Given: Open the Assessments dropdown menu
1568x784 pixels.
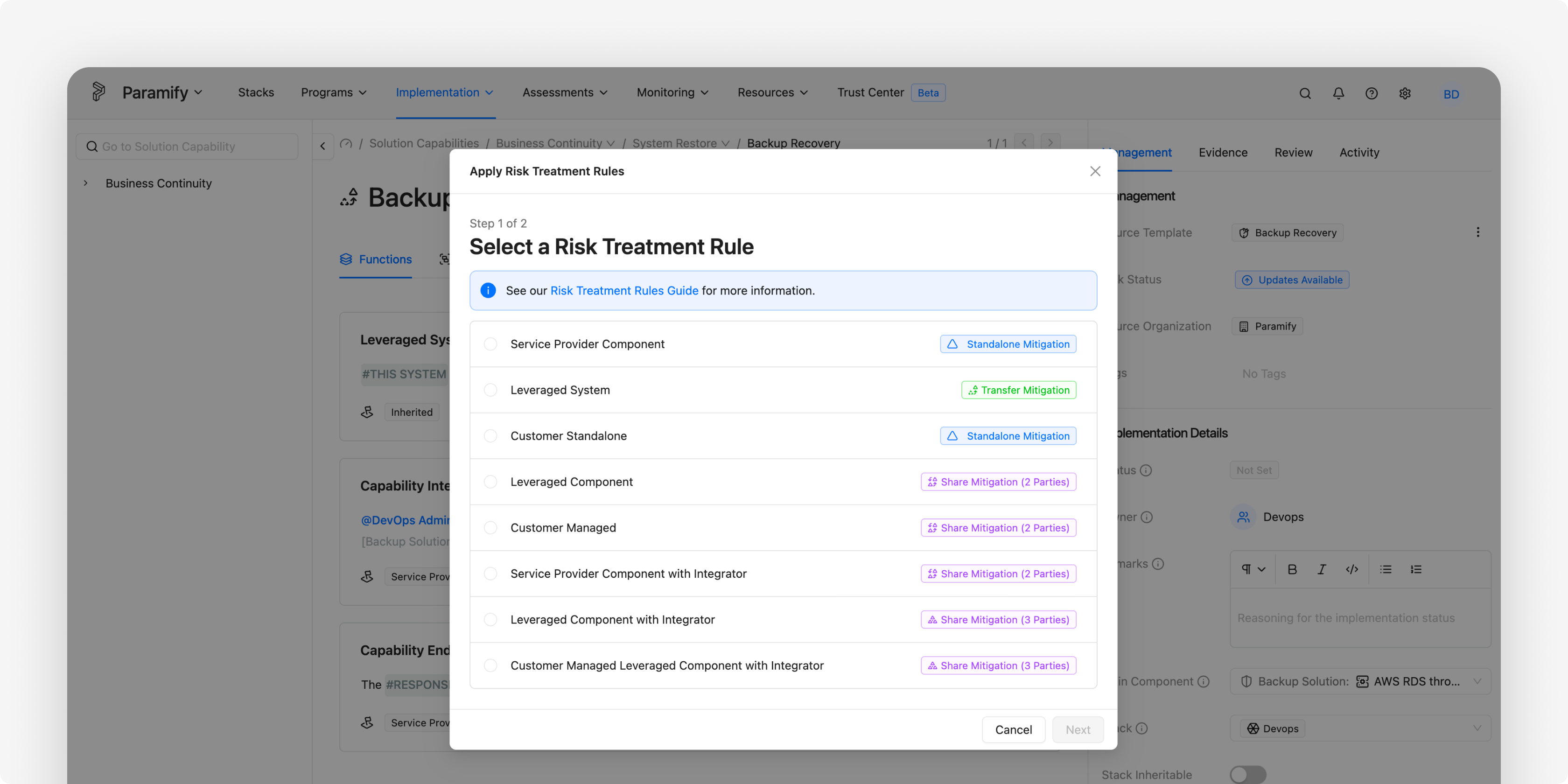Looking at the screenshot, I should 565,92.
